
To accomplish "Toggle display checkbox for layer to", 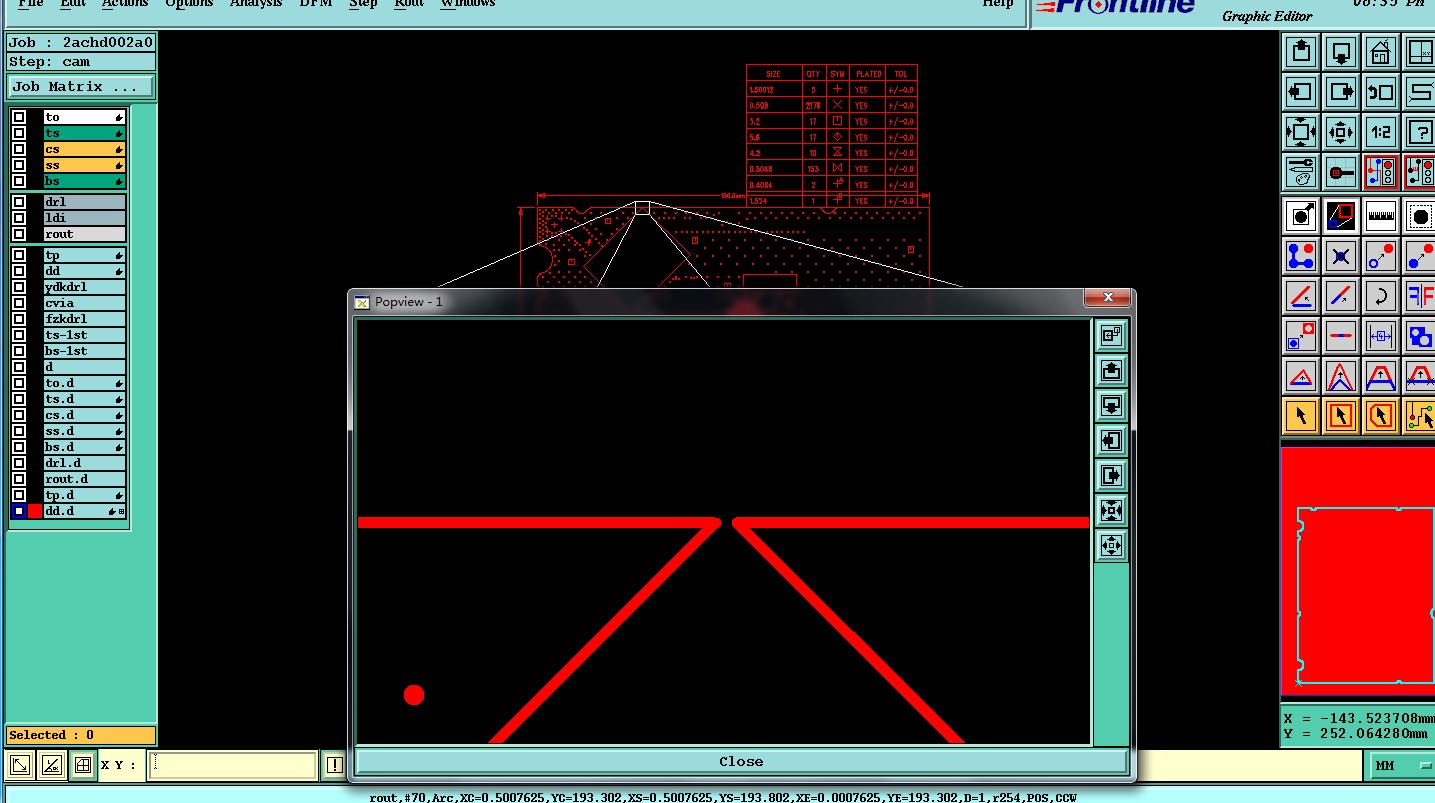I will (19, 117).
